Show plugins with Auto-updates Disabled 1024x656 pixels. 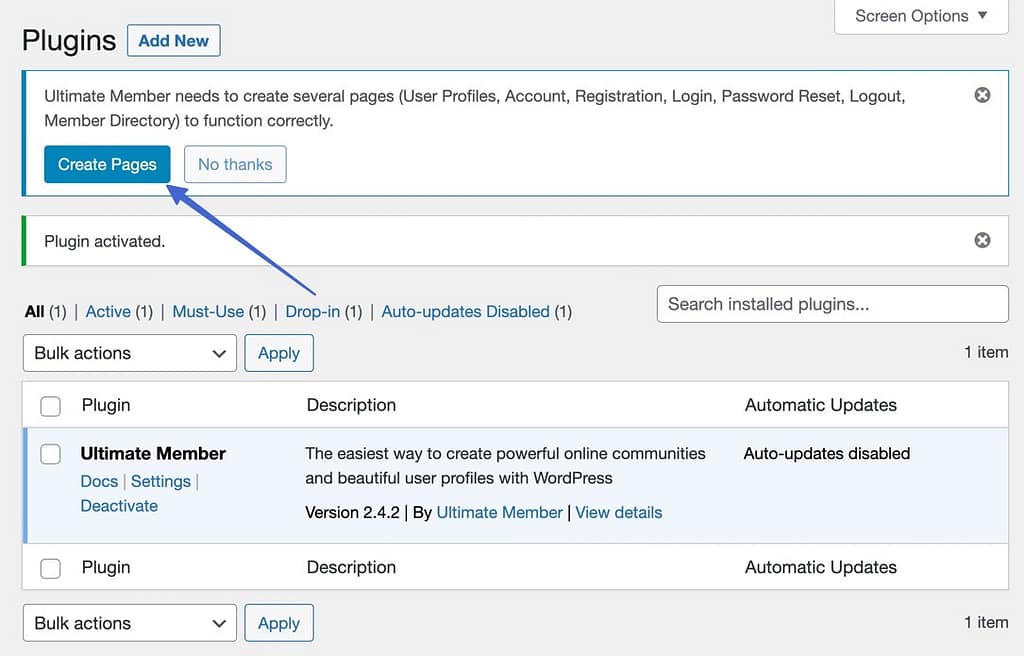click(x=465, y=311)
